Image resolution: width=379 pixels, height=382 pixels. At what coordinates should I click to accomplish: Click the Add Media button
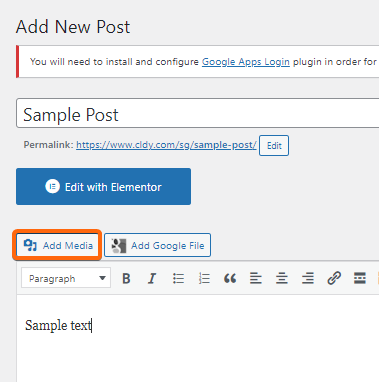pos(57,245)
